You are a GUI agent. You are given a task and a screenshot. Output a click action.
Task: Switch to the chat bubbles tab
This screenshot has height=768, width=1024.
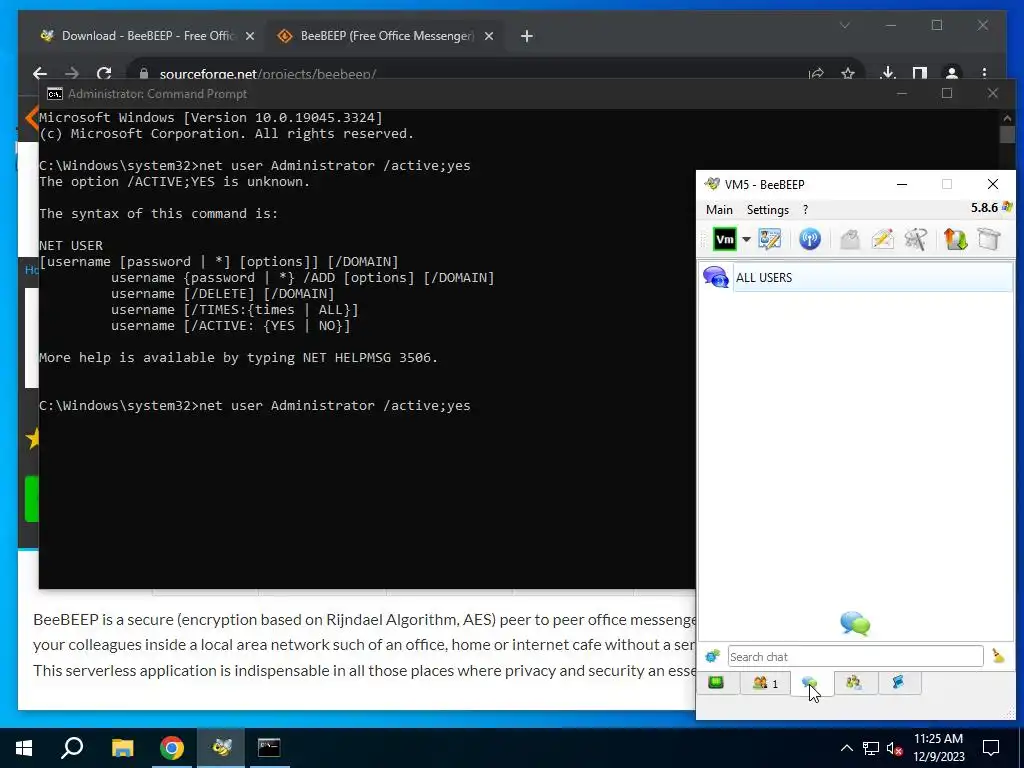coord(810,683)
